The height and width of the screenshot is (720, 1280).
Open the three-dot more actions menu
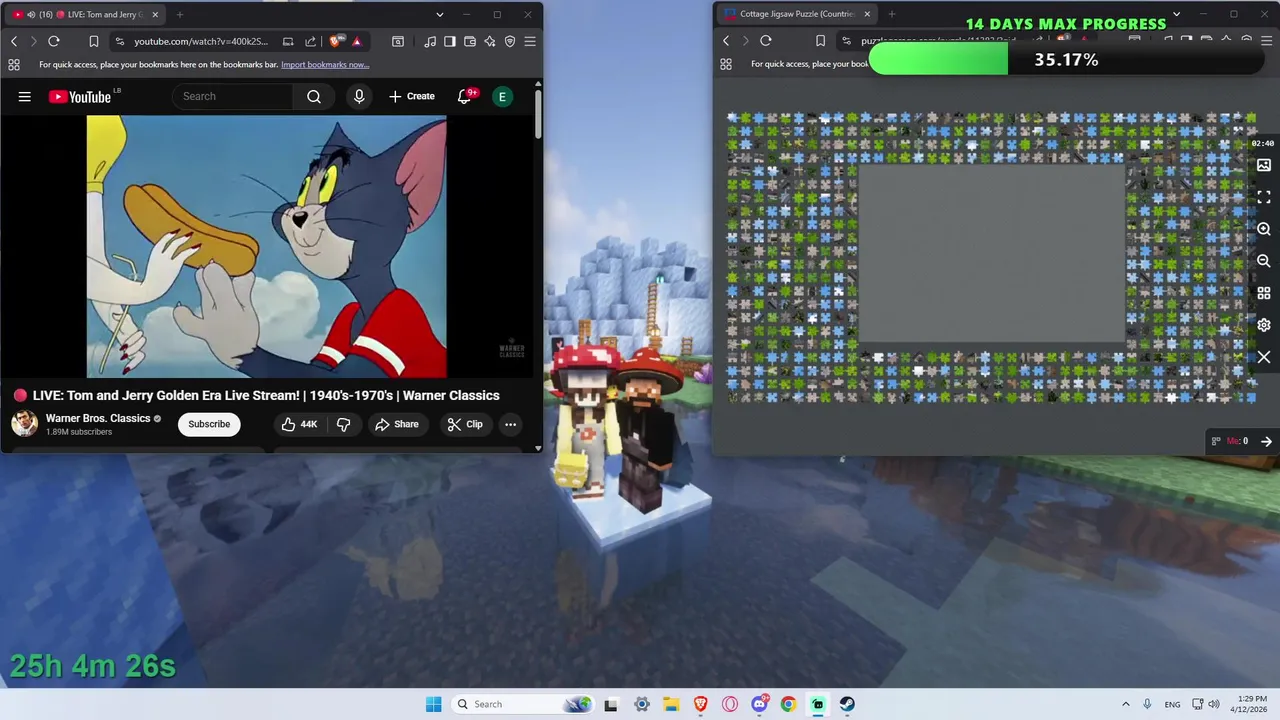point(510,424)
